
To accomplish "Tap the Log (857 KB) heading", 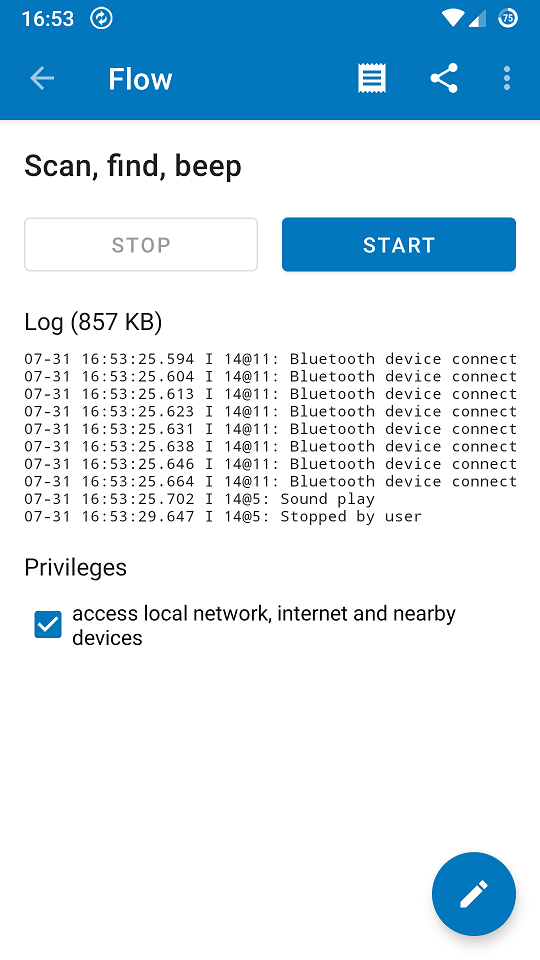I will click(x=93, y=322).
